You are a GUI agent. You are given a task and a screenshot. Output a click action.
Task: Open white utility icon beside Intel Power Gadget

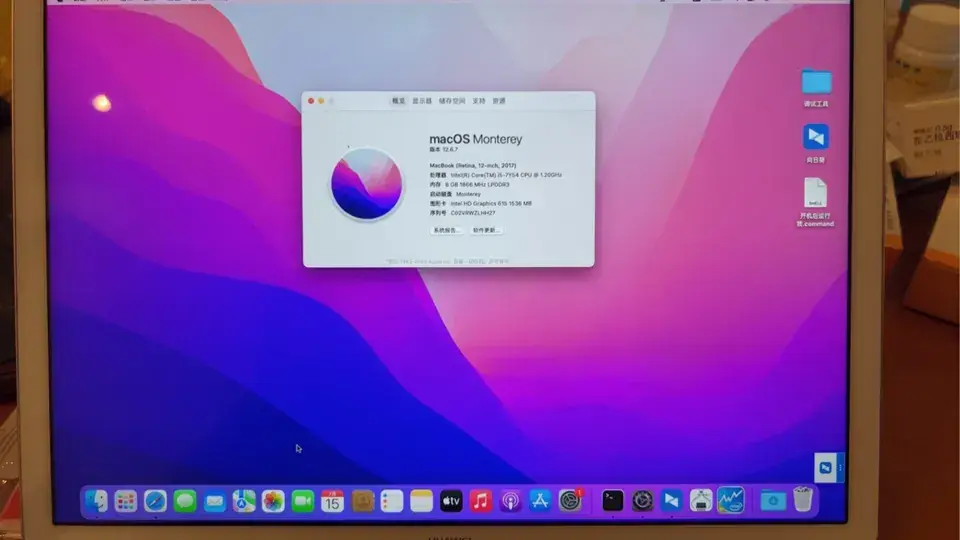click(x=701, y=501)
